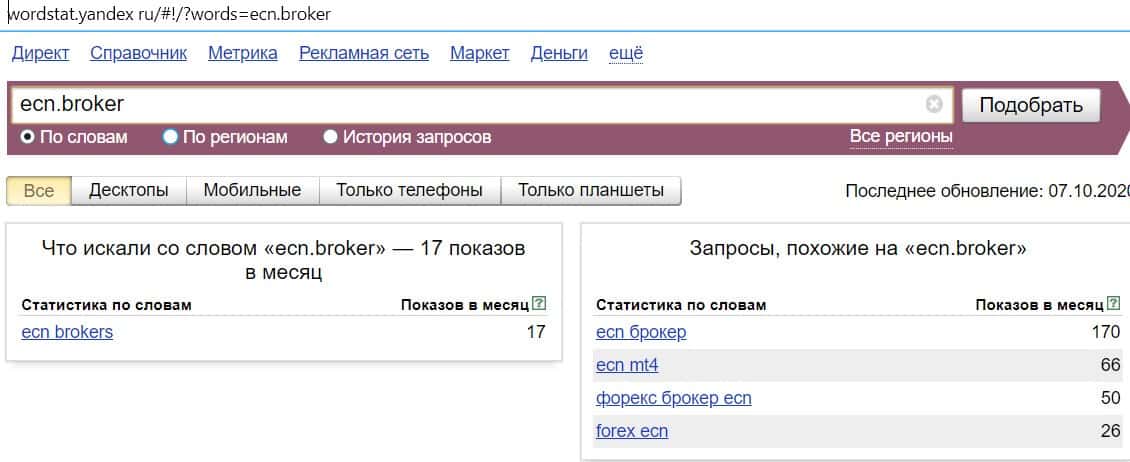Select the 50 impressions value
Image resolution: width=1130 pixels, height=462 pixels.
[x=1111, y=398]
